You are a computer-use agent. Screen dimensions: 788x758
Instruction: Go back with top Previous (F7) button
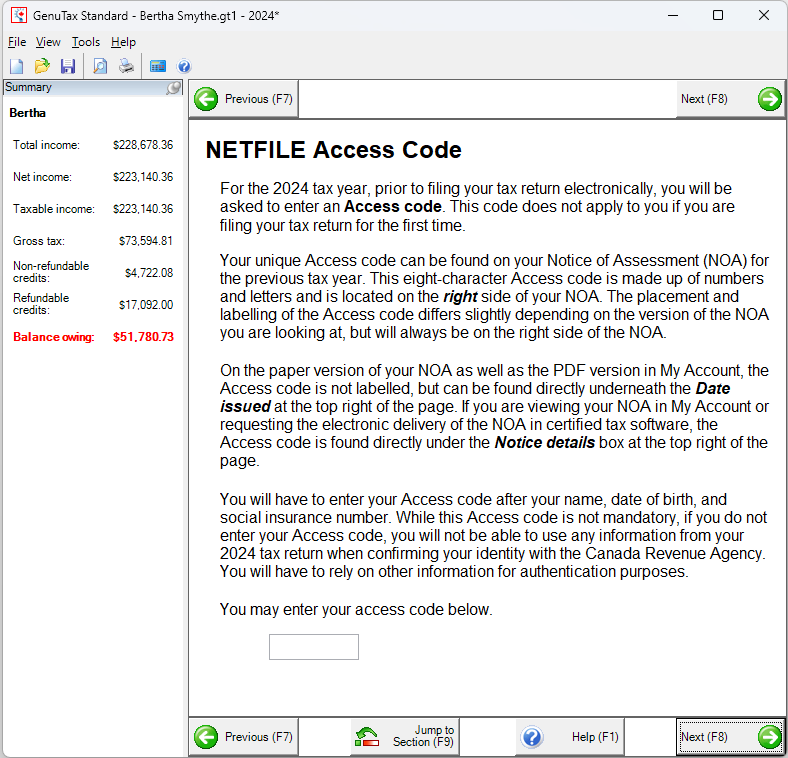[244, 99]
